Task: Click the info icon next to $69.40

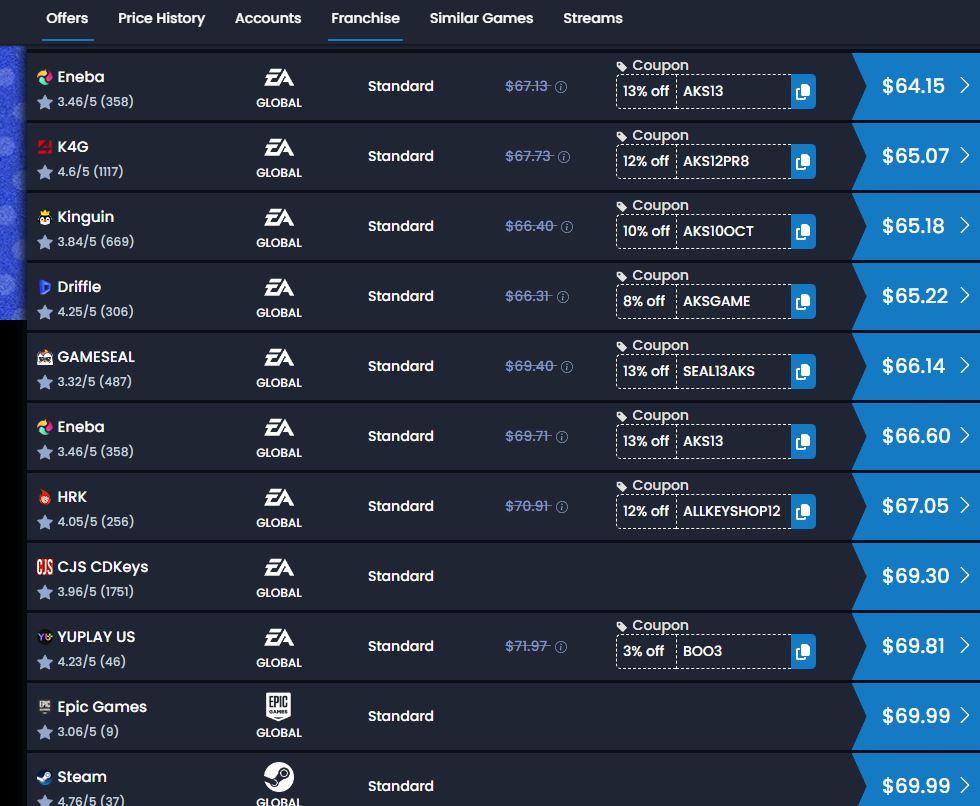Action: tap(567, 367)
